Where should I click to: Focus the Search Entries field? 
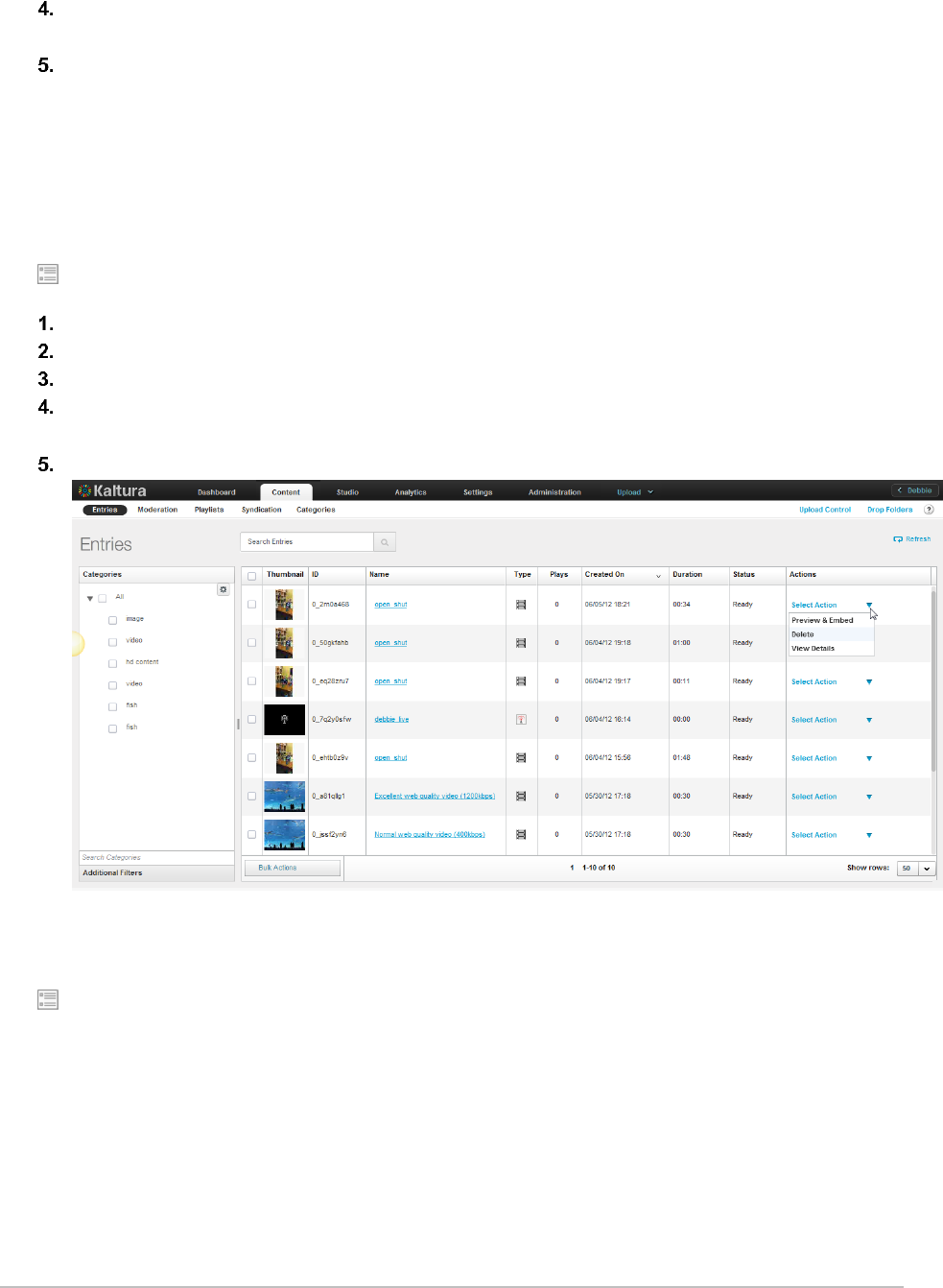(307, 542)
